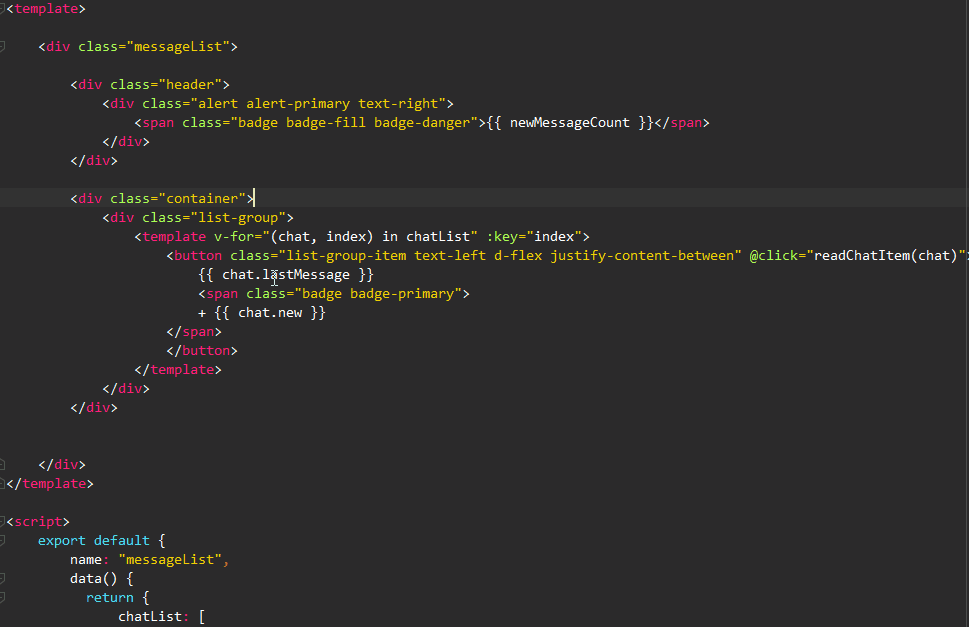Click the chat.lastMessage interpolation
Image resolution: width=969 pixels, height=627 pixels.
(x=286, y=276)
